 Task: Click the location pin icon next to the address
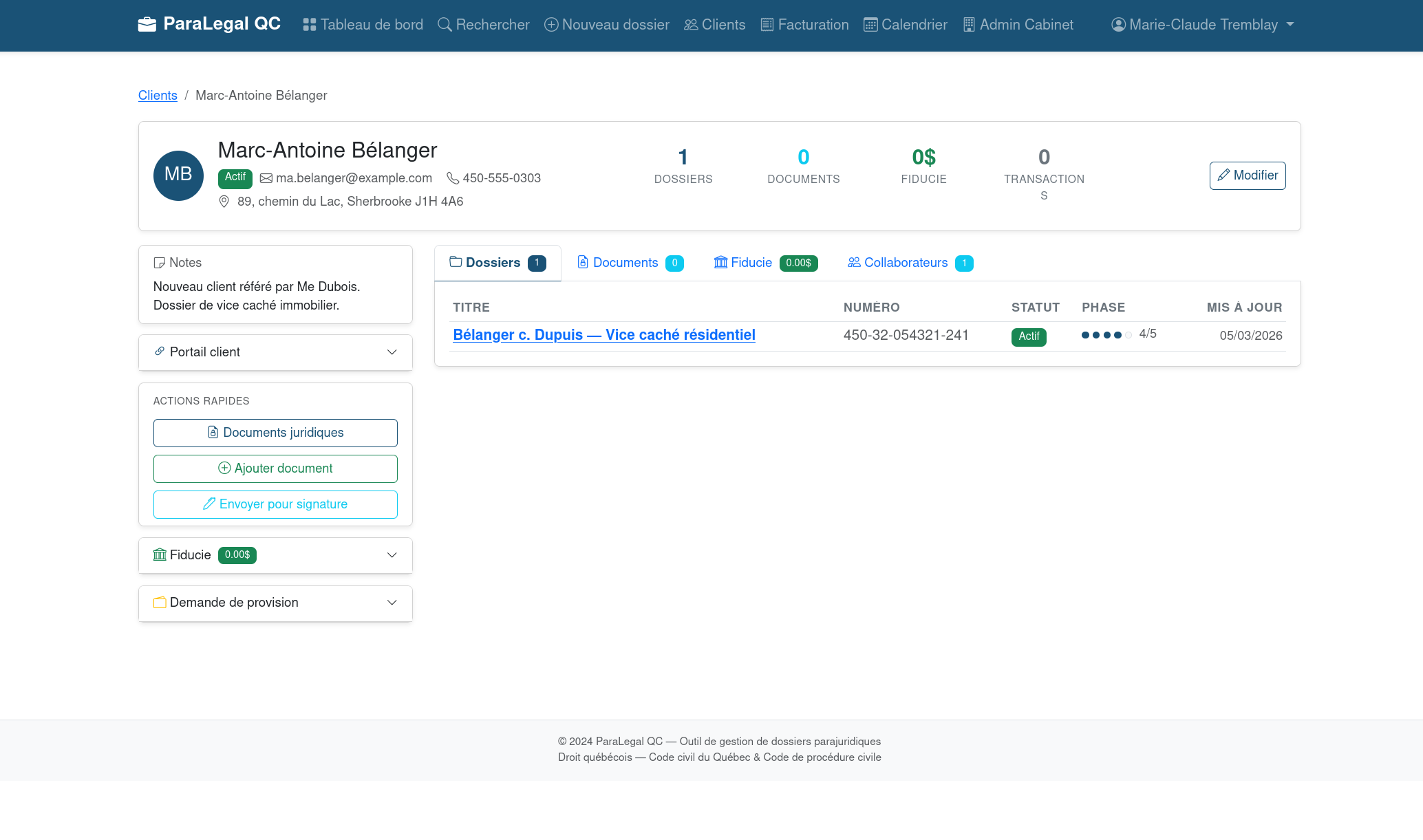click(224, 201)
